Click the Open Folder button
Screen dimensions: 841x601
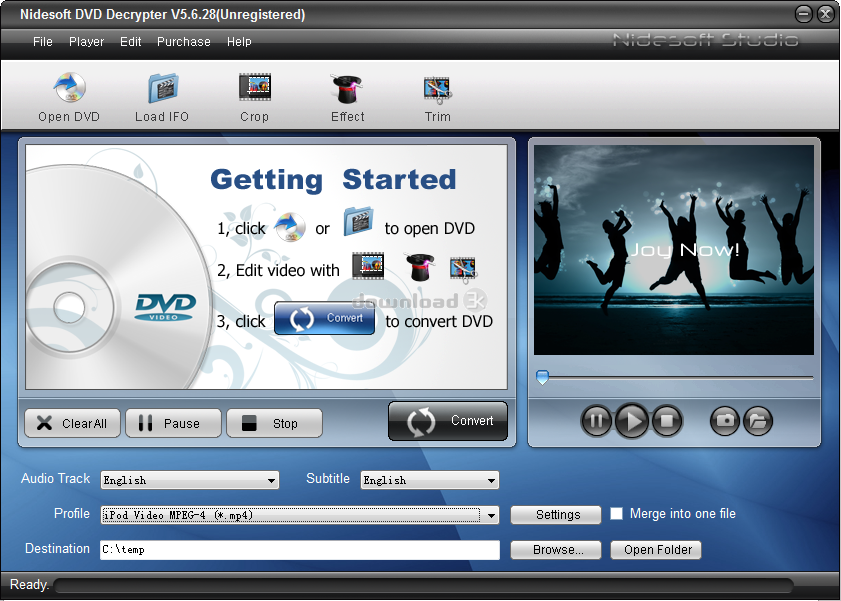[x=656, y=550]
